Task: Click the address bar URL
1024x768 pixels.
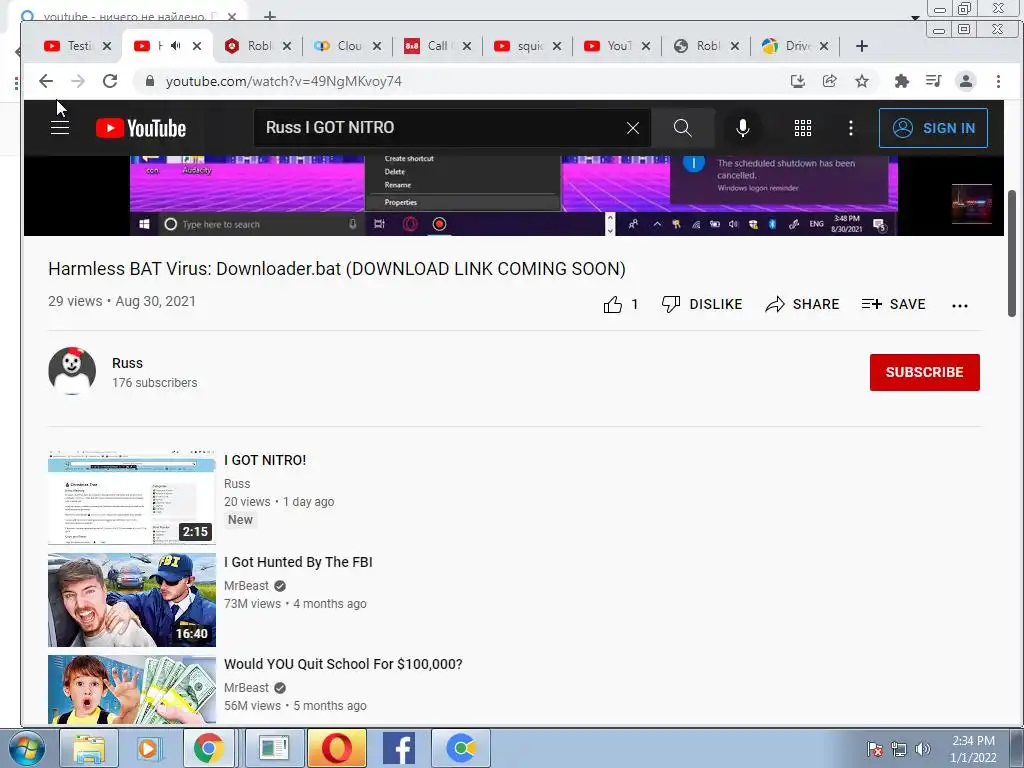Action: pyautogui.click(x=283, y=82)
